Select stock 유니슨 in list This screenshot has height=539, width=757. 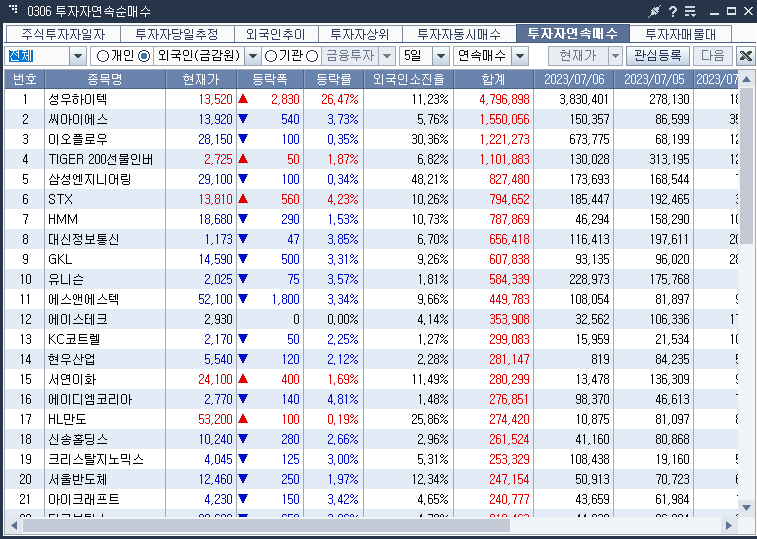click(66, 279)
